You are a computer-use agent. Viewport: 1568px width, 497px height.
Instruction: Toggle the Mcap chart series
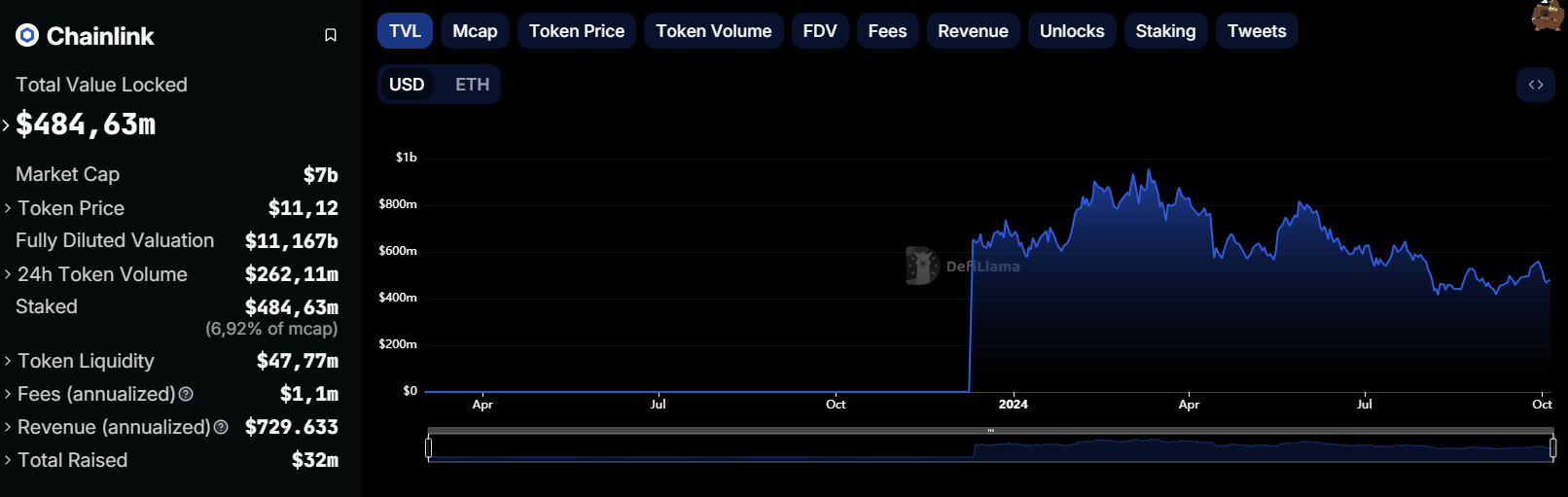(x=475, y=31)
